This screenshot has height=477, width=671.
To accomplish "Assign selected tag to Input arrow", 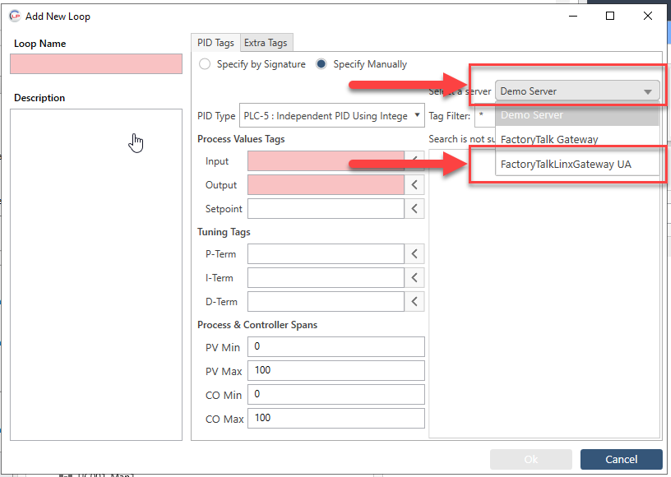I will (414, 161).
